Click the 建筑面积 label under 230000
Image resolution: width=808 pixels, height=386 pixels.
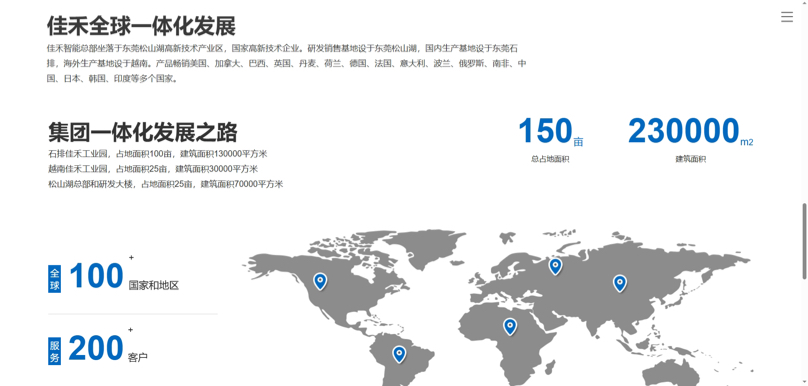pyautogui.click(x=691, y=159)
